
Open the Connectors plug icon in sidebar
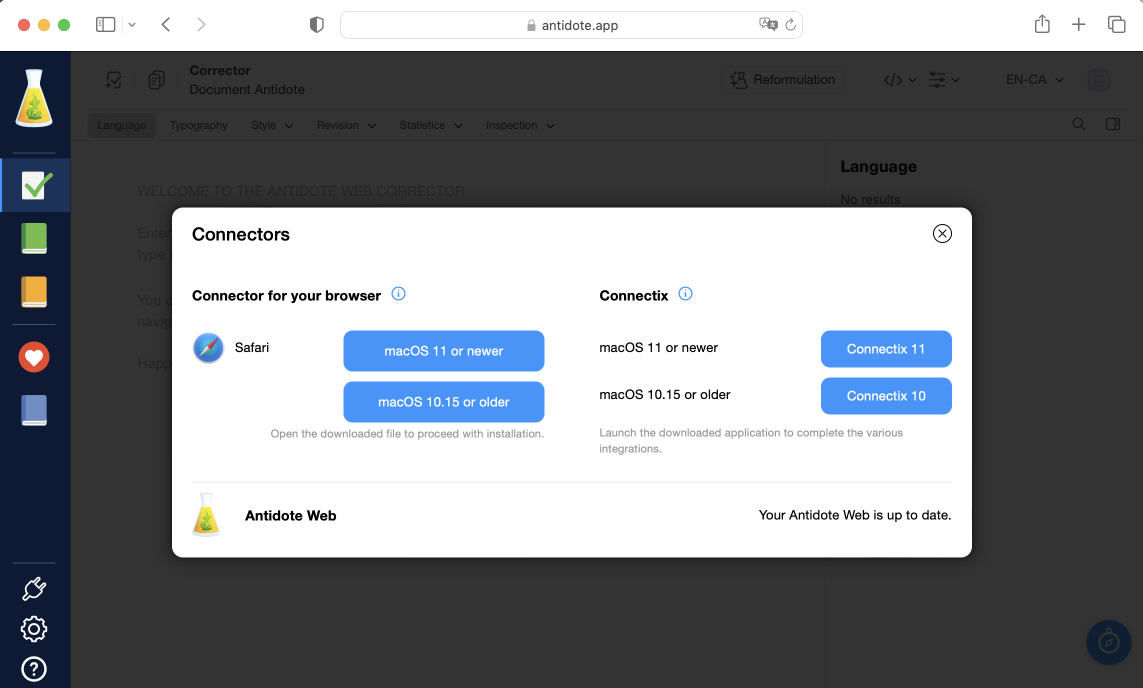34,589
